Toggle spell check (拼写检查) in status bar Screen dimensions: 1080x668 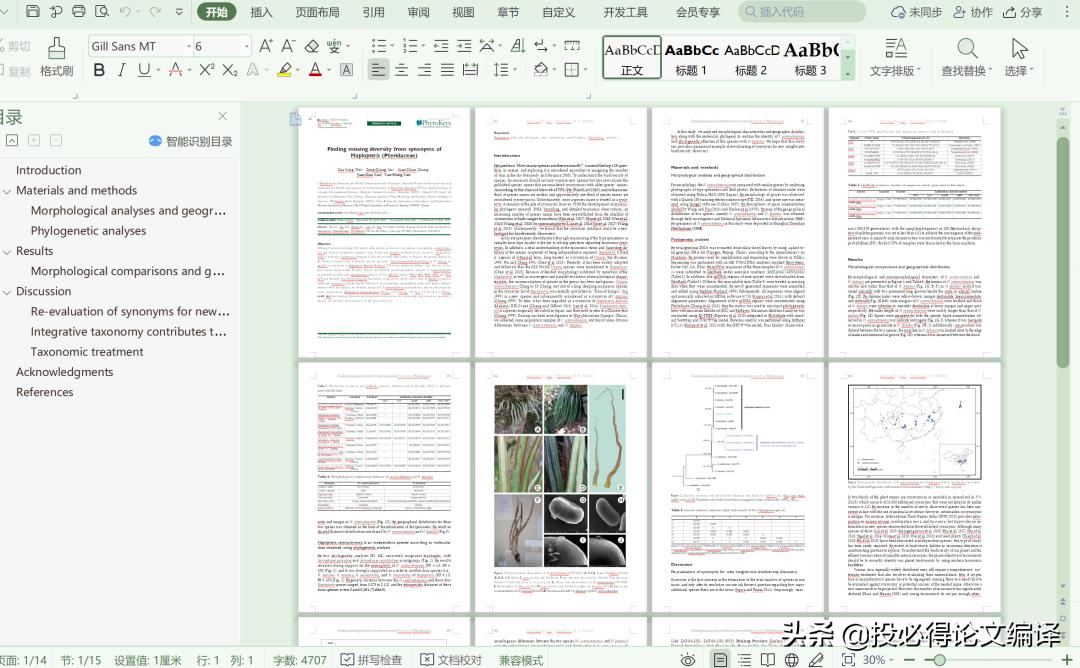point(371,660)
